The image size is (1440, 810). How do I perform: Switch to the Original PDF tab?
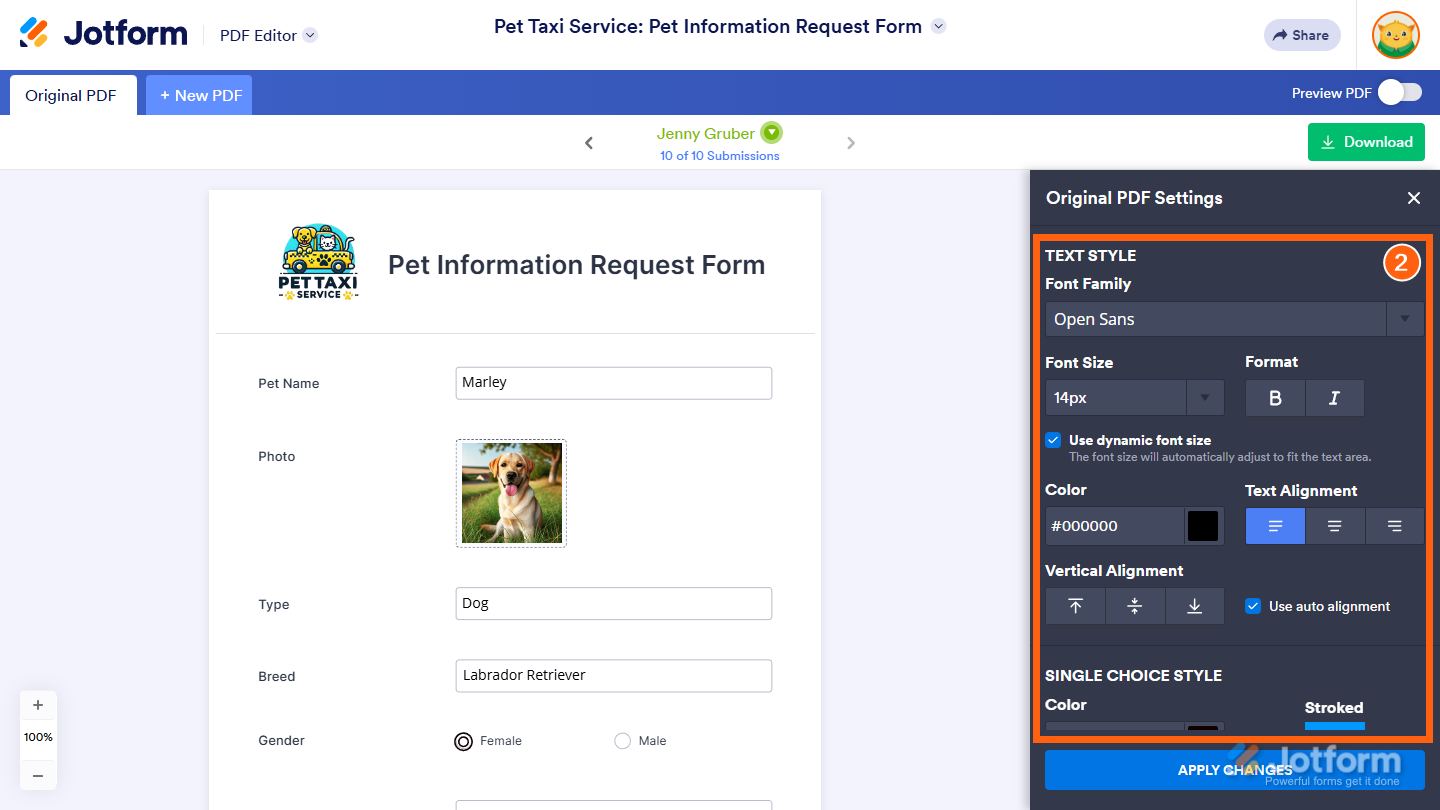tap(70, 95)
